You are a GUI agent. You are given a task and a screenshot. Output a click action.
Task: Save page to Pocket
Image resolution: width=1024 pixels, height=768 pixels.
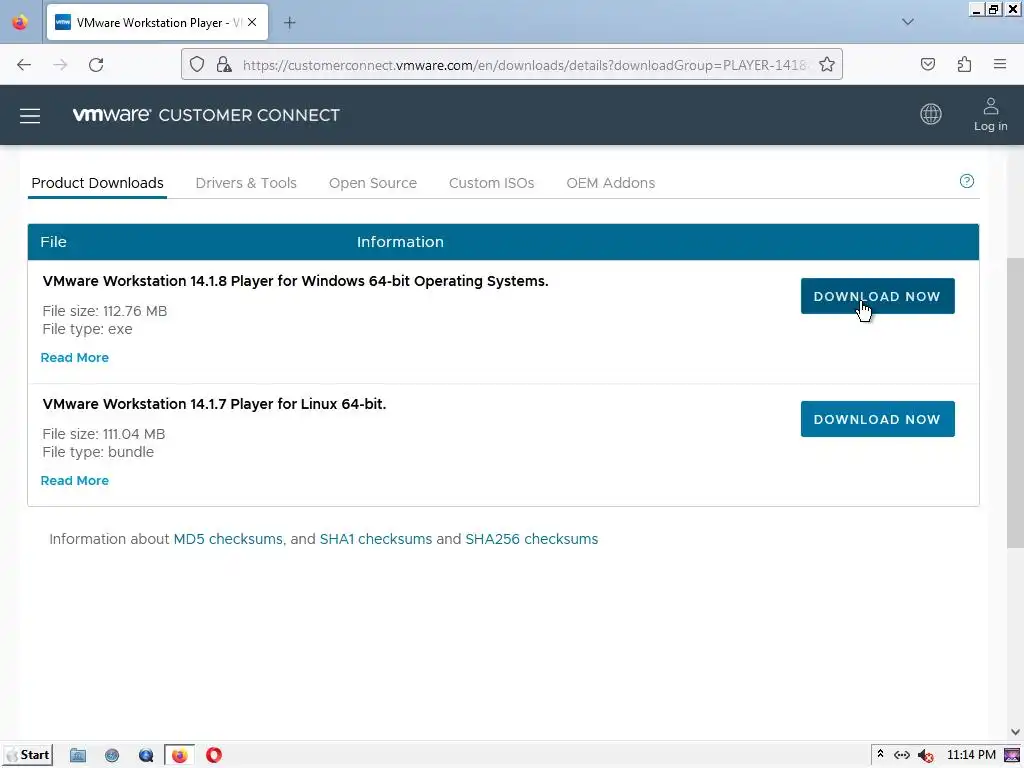928,65
